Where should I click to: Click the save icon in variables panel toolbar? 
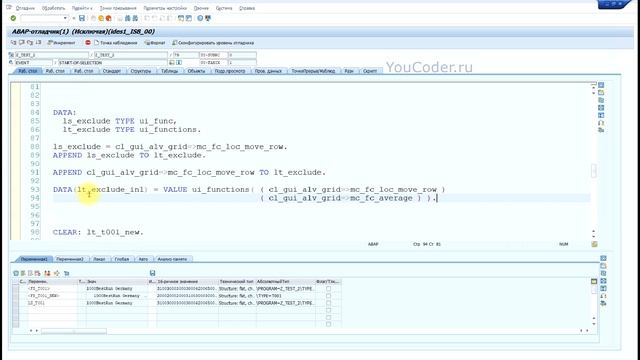tap(152, 273)
